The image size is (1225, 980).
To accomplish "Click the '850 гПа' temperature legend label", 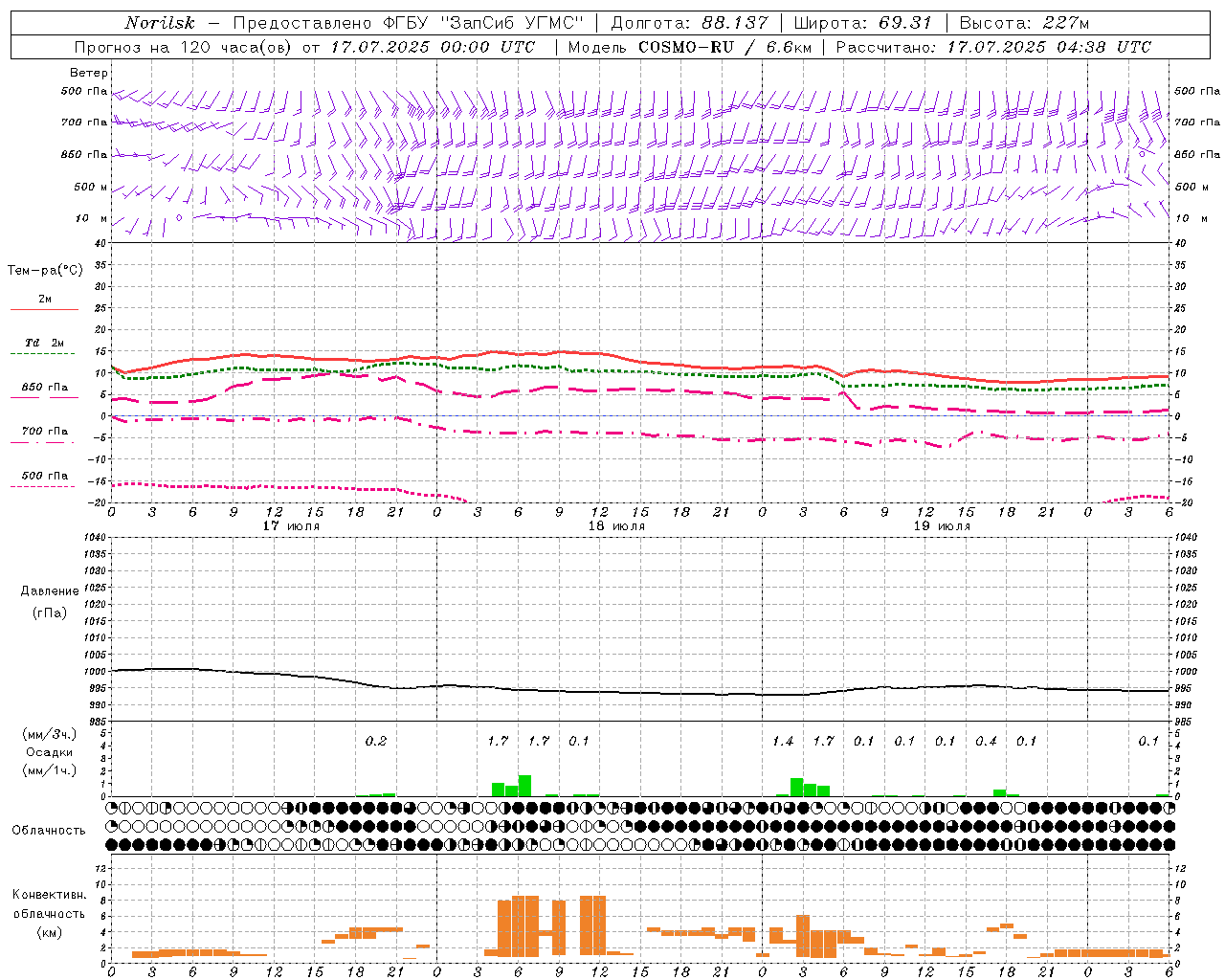I will tap(45, 388).
